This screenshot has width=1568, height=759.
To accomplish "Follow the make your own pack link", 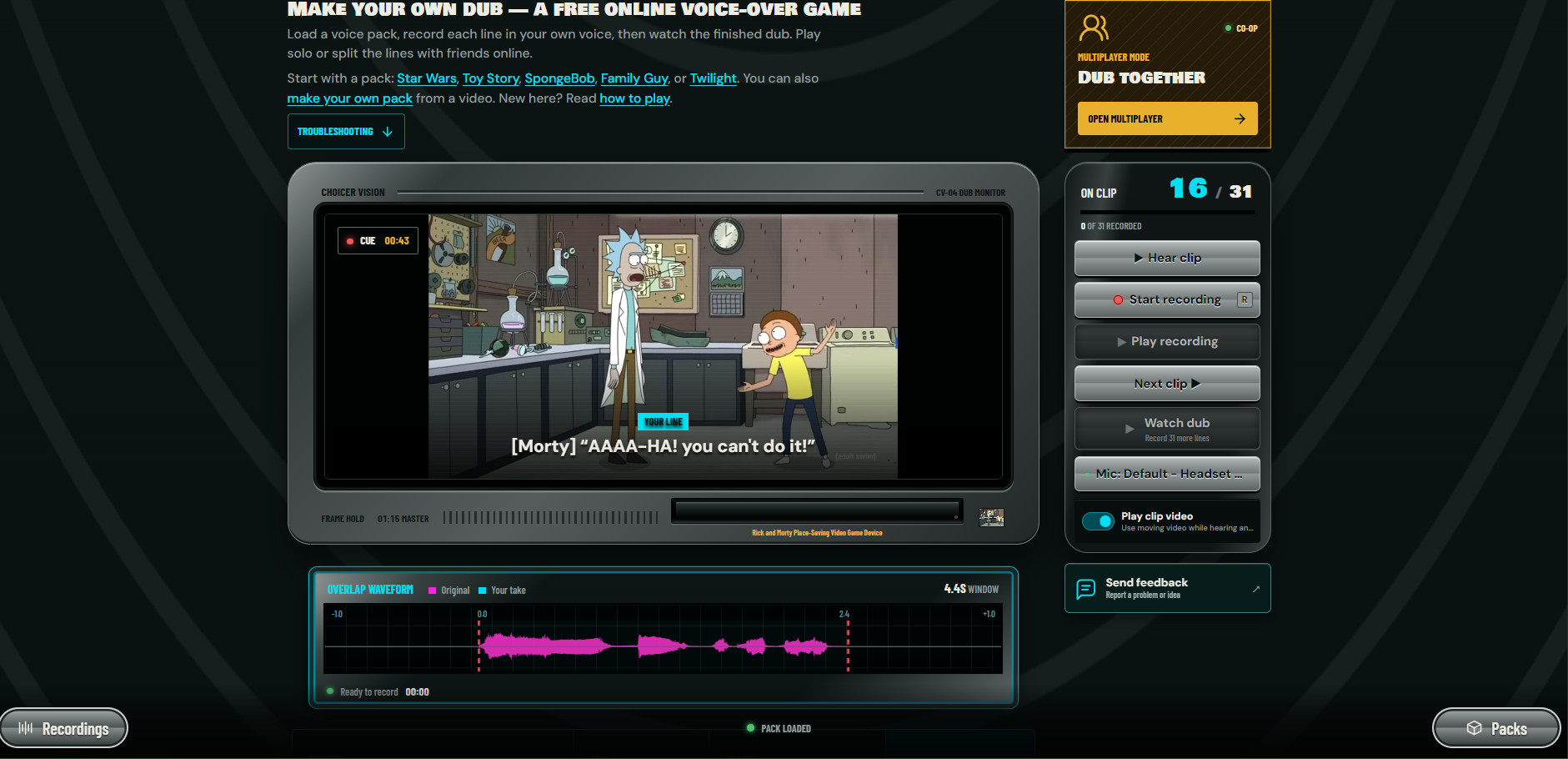I will tap(349, 98).
